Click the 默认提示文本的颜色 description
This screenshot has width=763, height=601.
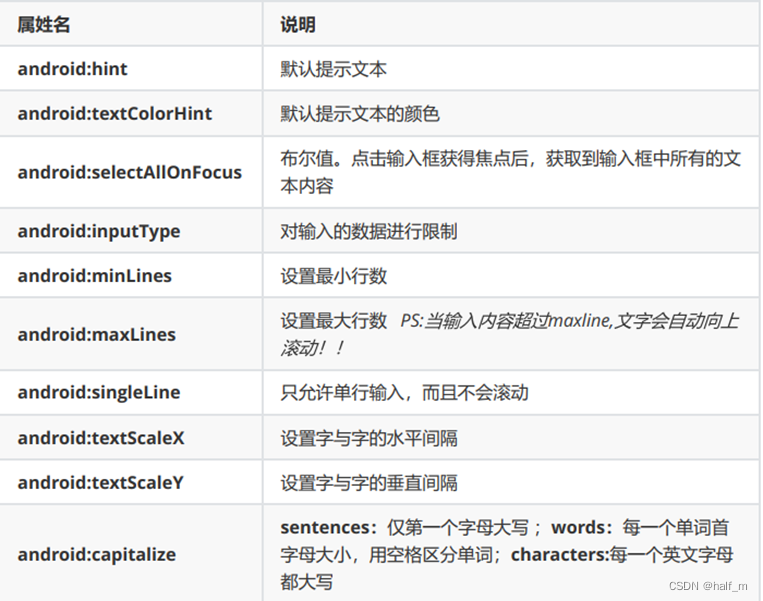[x=360, y=114]
